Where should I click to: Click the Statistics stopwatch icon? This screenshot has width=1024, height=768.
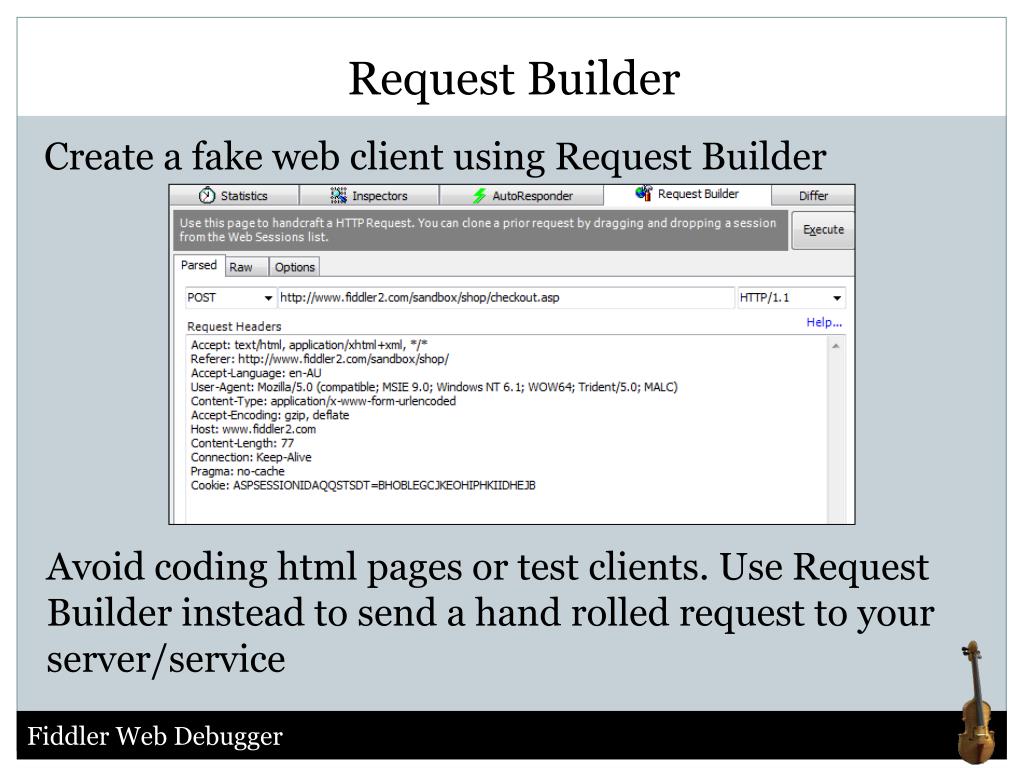pos(207,195)
